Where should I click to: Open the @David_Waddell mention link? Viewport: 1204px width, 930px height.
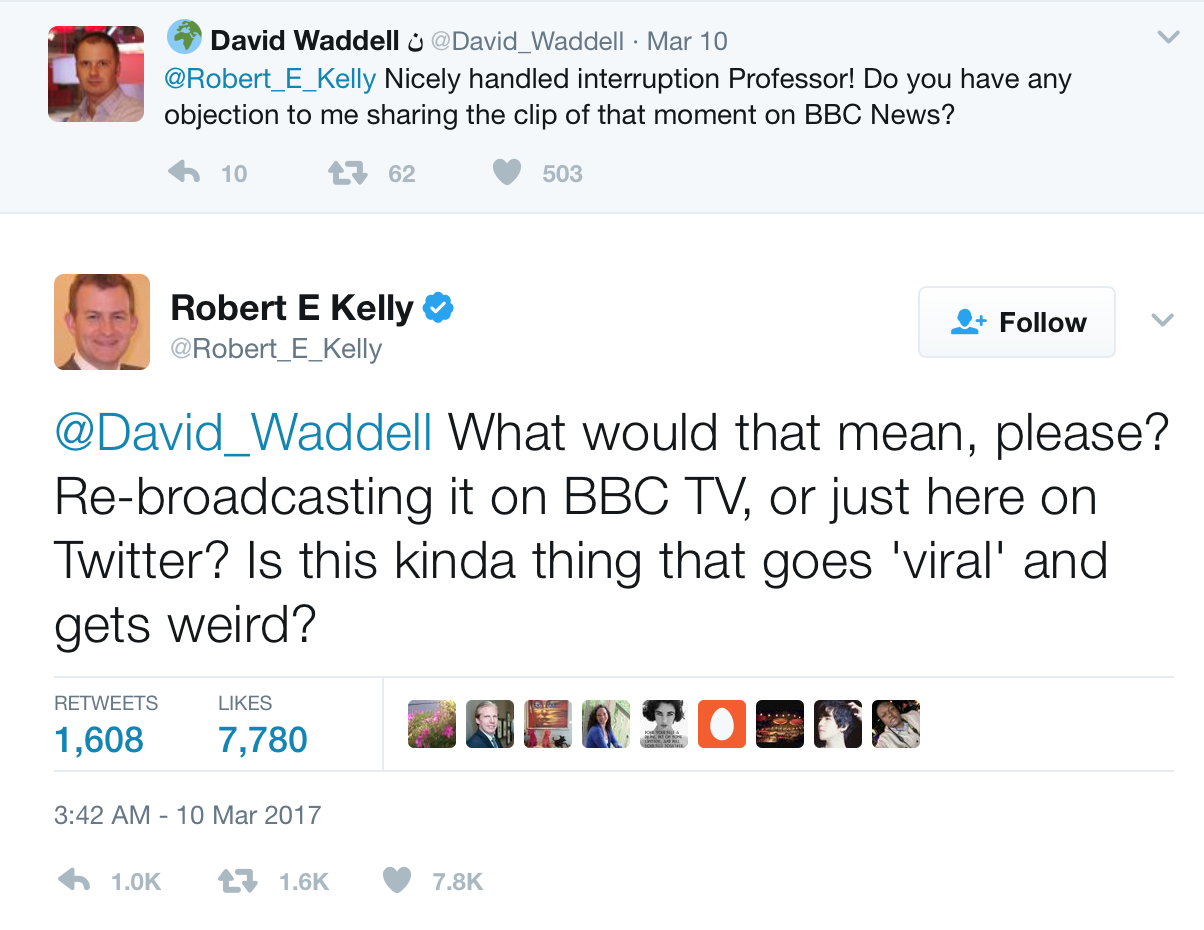(244, 433)
